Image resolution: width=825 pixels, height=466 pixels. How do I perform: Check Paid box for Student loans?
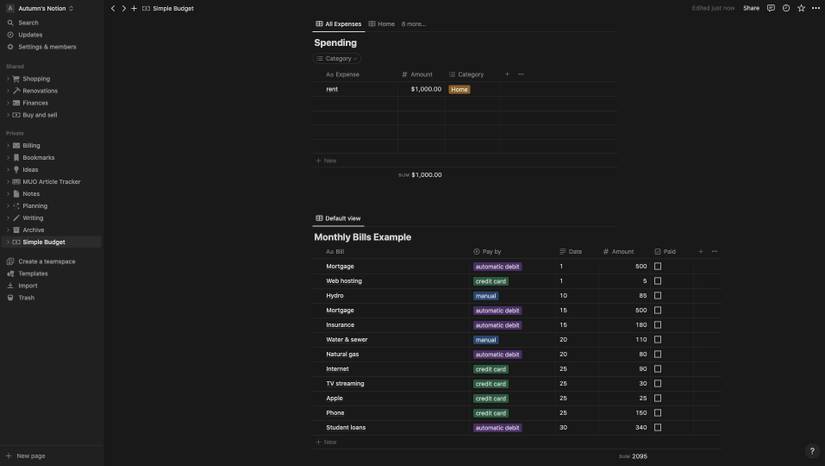[x=658, y=428]
